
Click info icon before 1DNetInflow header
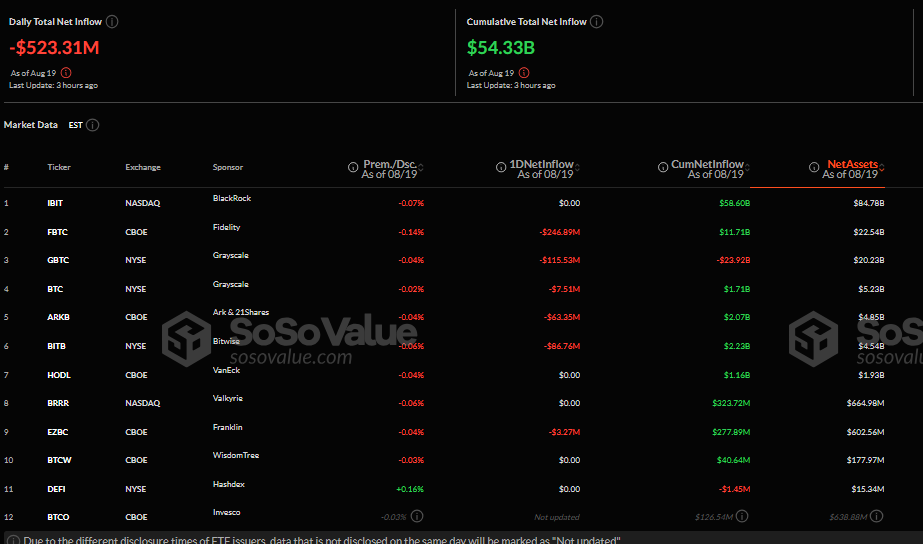pos(501,167)
